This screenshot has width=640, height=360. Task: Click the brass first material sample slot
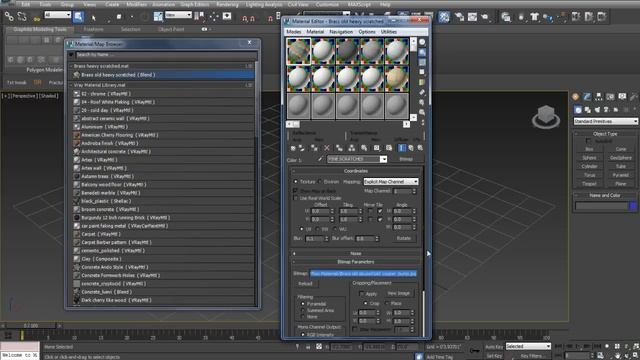[298, 51]
